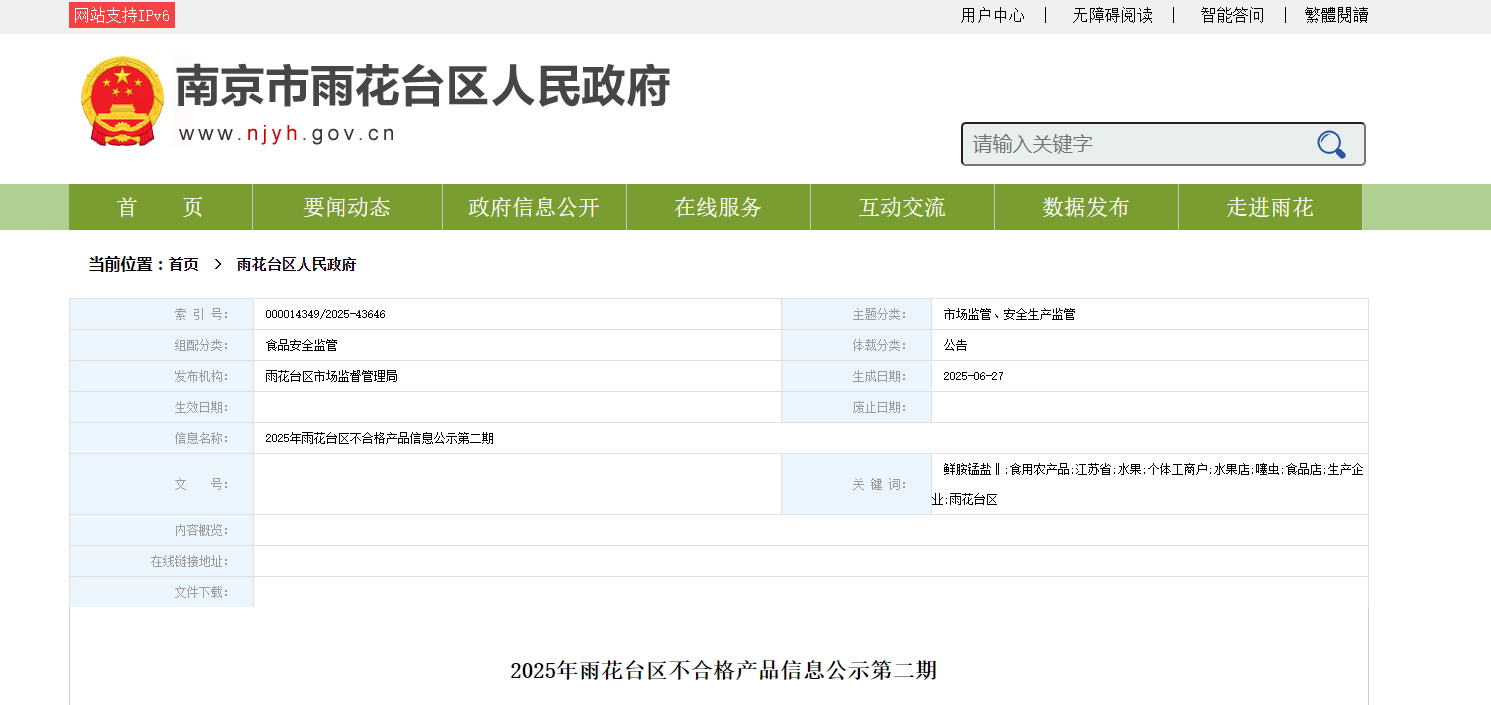Click the www.njyh.gov.cn site address text

287,134
